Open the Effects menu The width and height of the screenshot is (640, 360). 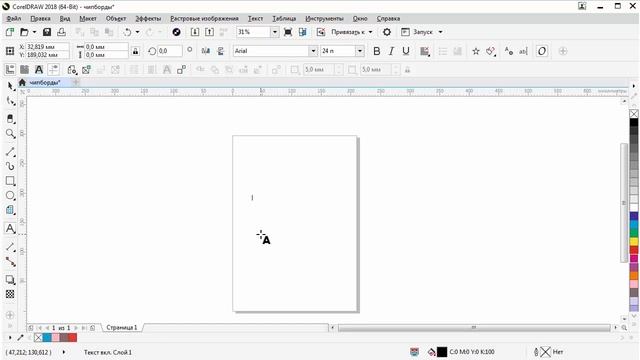[x=148, y=18]
